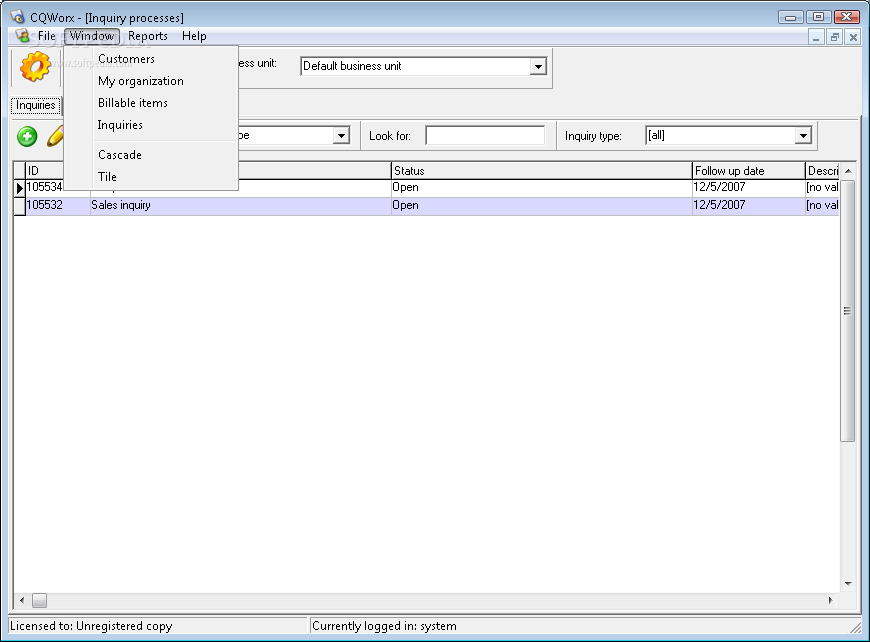Restore the inner MDI child window

point(834,38)
